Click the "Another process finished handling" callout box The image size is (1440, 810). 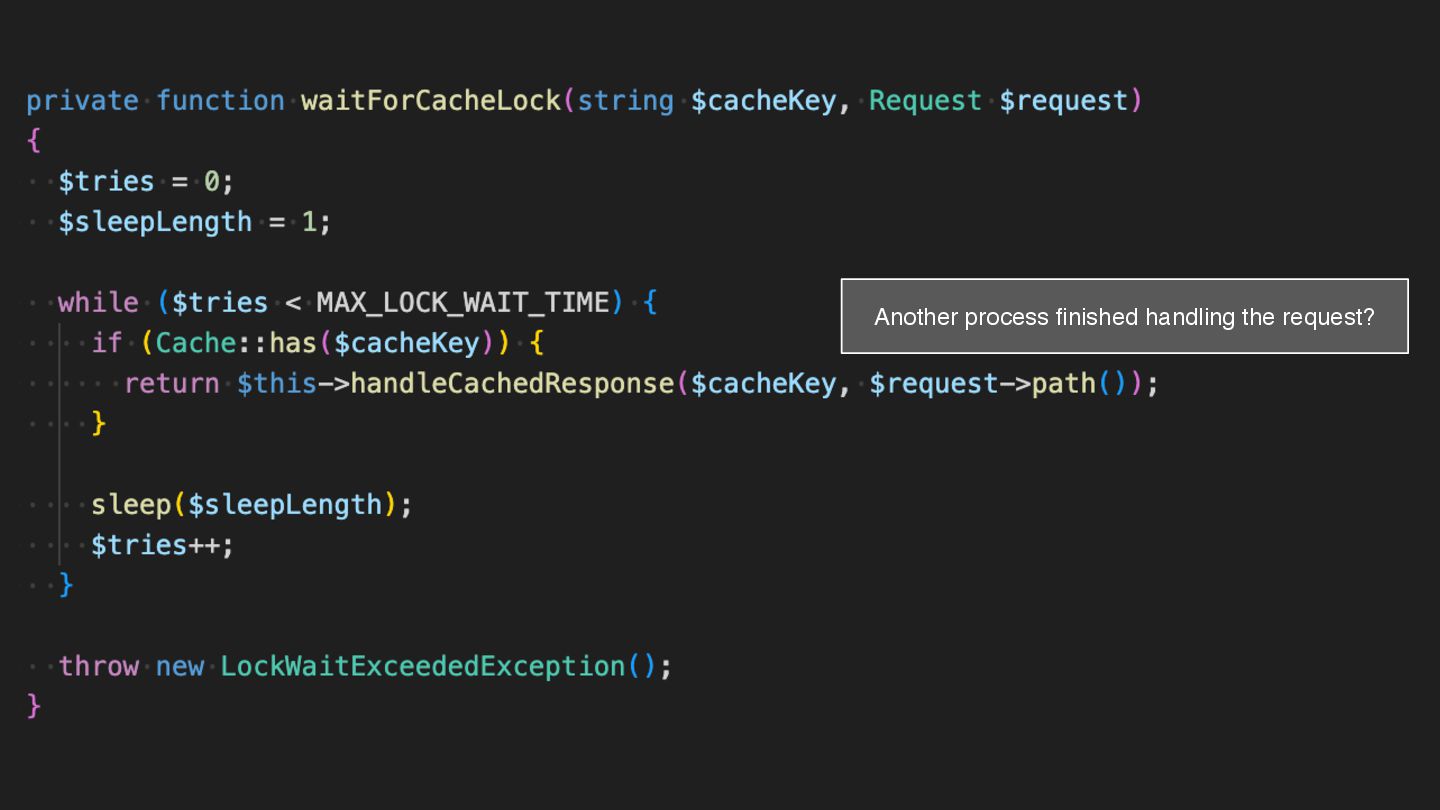[1124, 317]
